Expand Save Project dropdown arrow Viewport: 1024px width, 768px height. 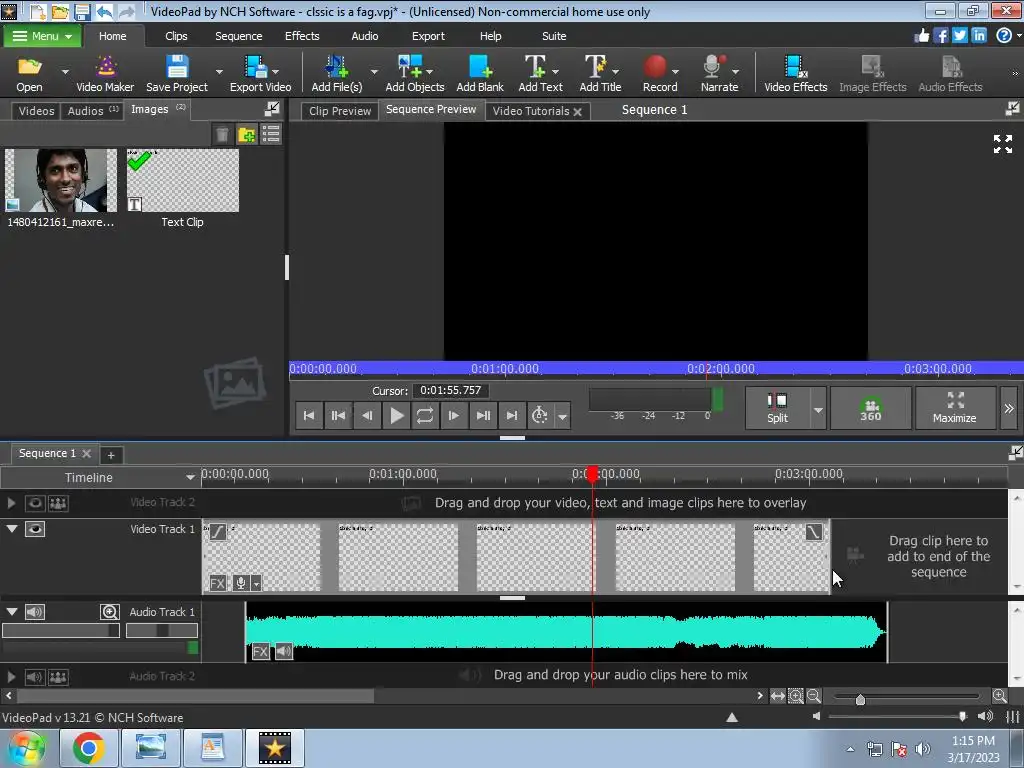(x=219, y=71)
